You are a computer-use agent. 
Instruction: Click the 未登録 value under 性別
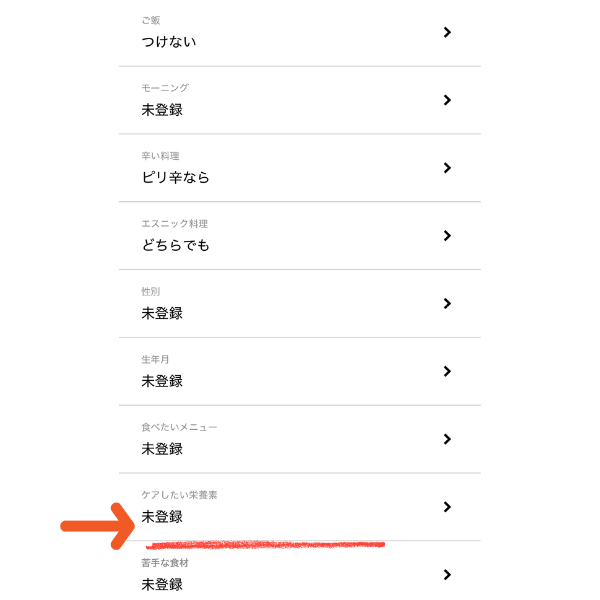tap(162, 313)
